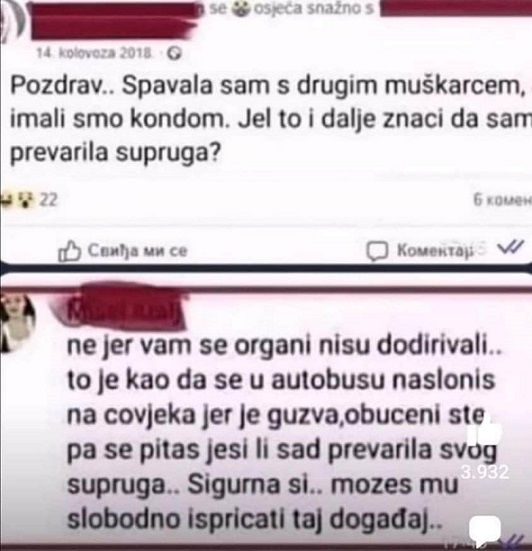
Task: Click the comment bubble icon next to Коментар
Action: 377,251
